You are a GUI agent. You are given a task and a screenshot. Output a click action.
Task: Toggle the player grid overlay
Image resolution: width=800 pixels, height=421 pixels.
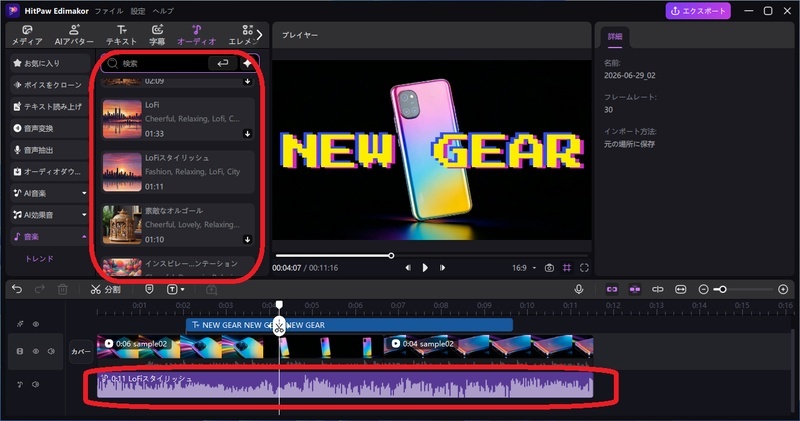[567, 268]
